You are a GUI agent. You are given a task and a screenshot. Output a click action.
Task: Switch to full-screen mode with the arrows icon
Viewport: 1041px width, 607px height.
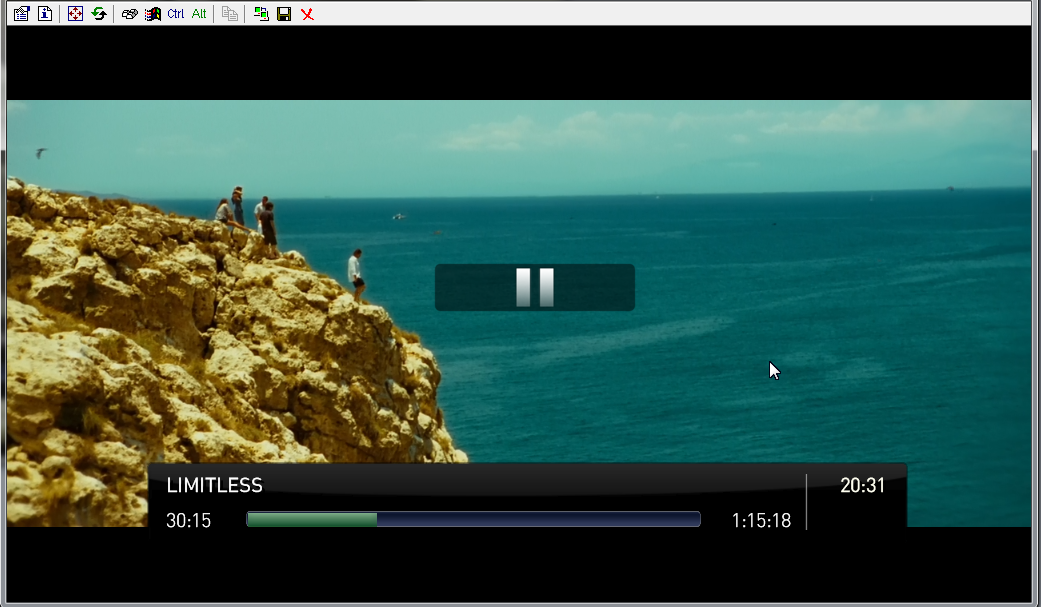click(75, 13)
